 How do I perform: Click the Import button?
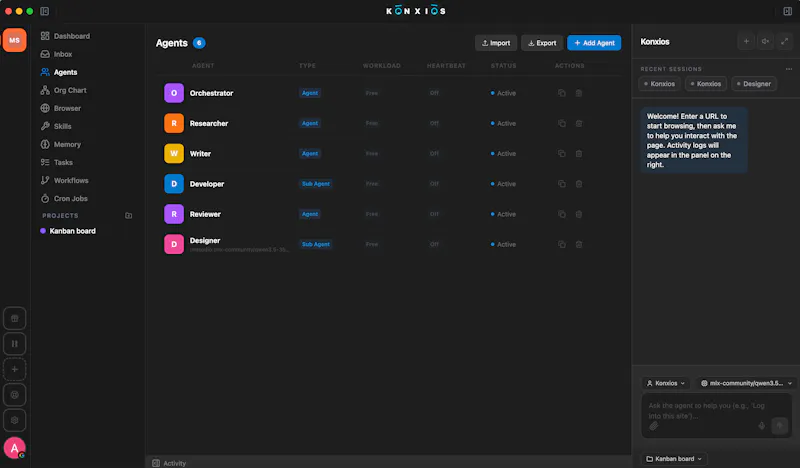coord(496,43)
